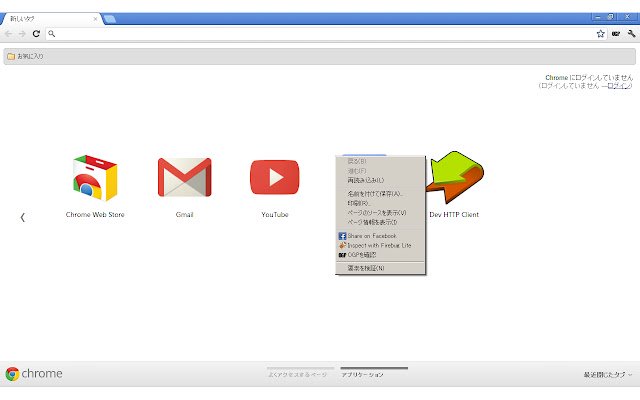Click the Chrome logo in footer
The image size is (640, 400).
click(34, 374)
